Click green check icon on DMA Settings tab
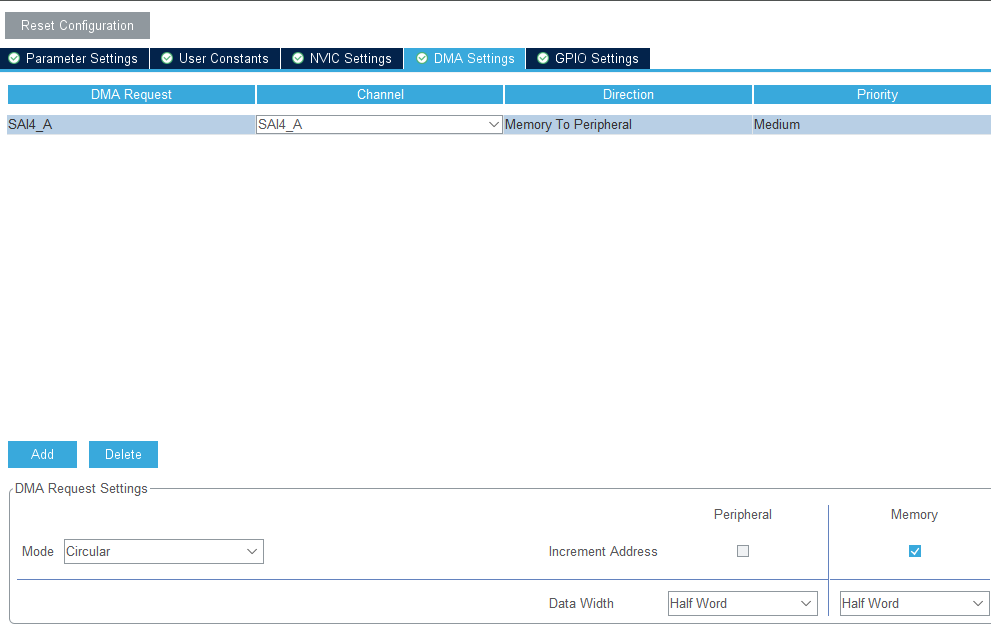 point(422,58)
